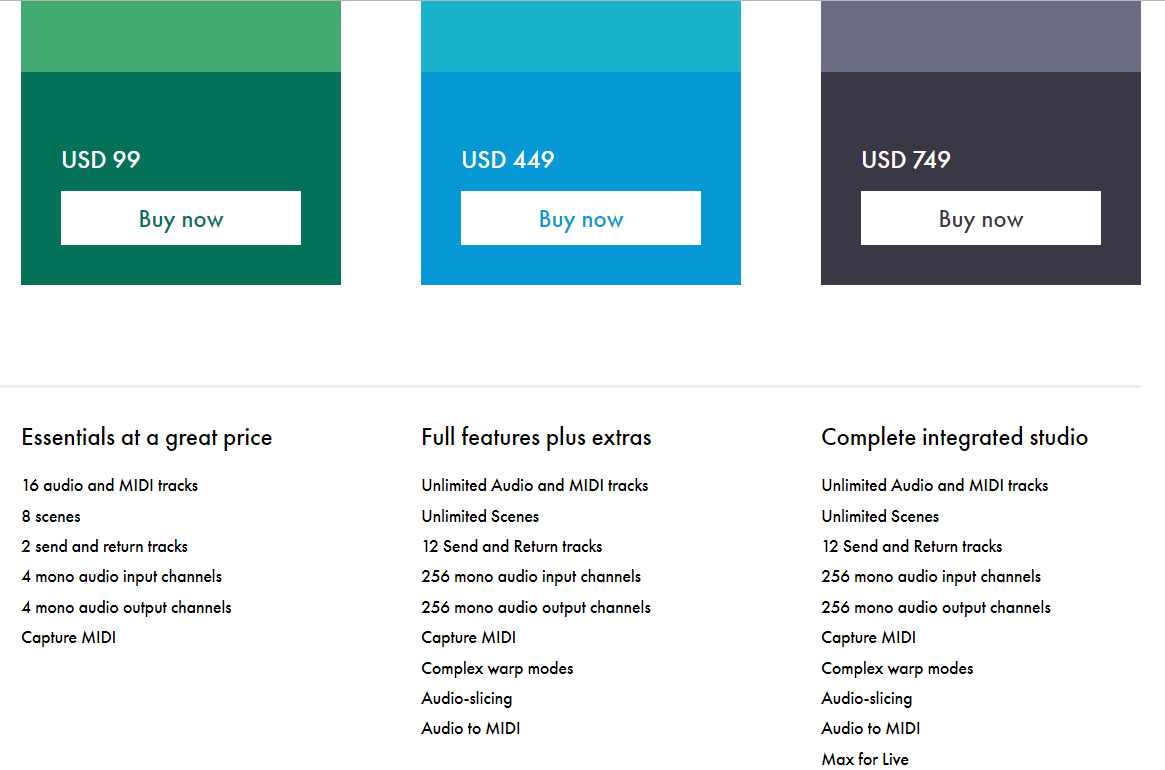Click "Unlimited Scenes" under Complete integrated studio
This screenshot has width=1165, height=770.
coord(880,516)
